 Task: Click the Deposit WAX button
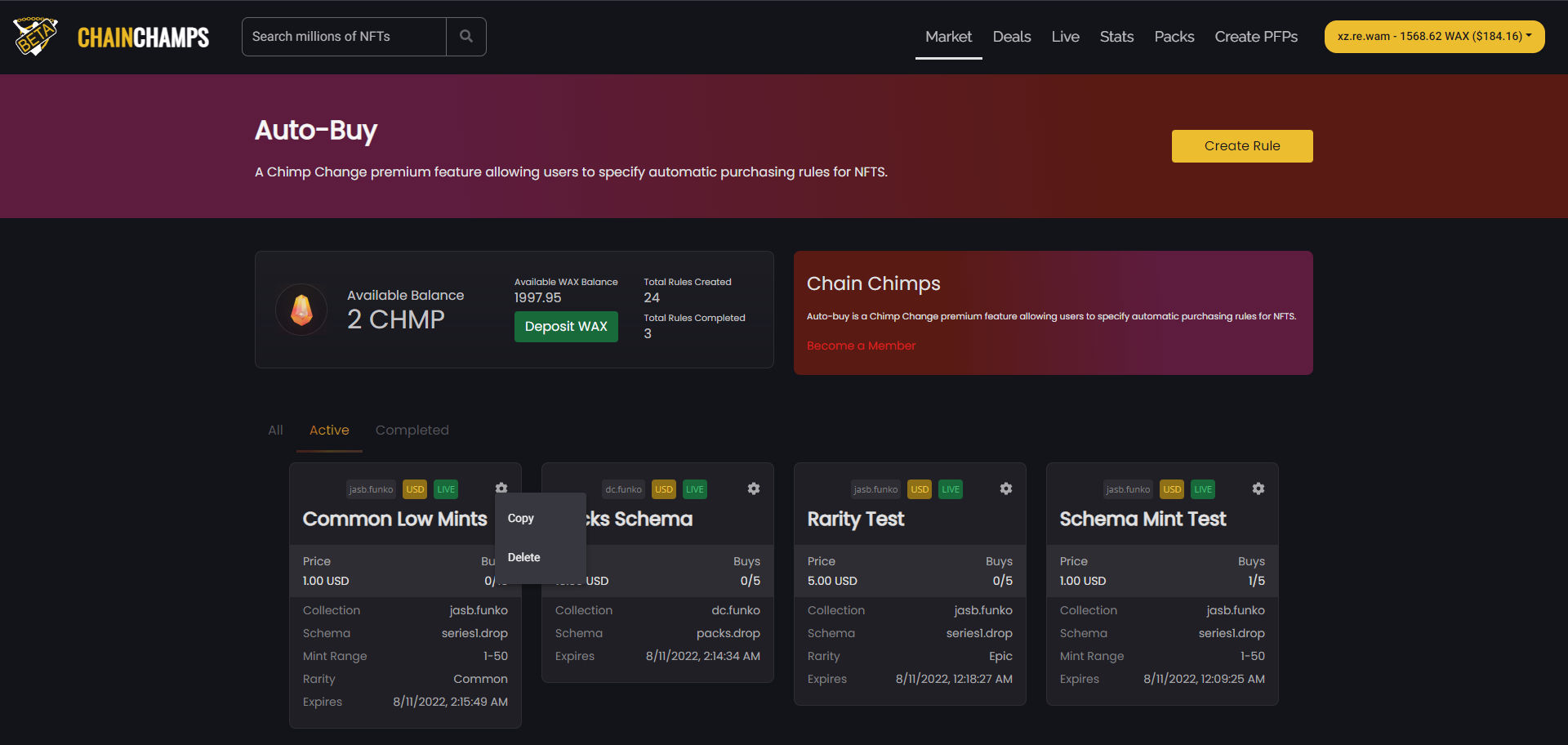pos(566,327)
